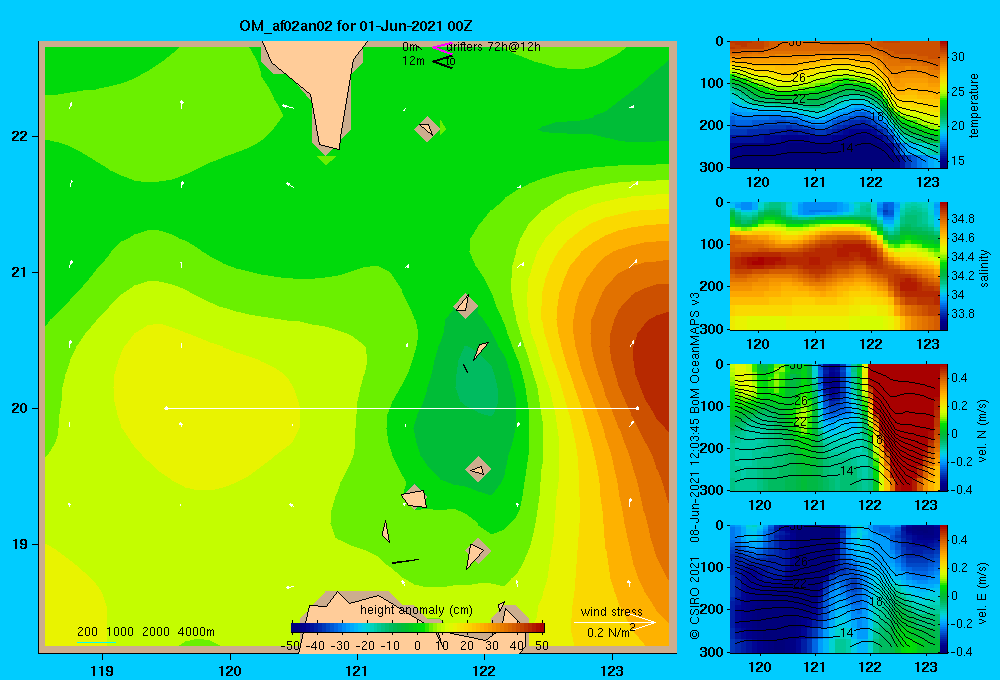The height and width of the screenshot is (680, 1000).
Task: Click latitude label 21 on main map
Action: click(x=19, y=272)
